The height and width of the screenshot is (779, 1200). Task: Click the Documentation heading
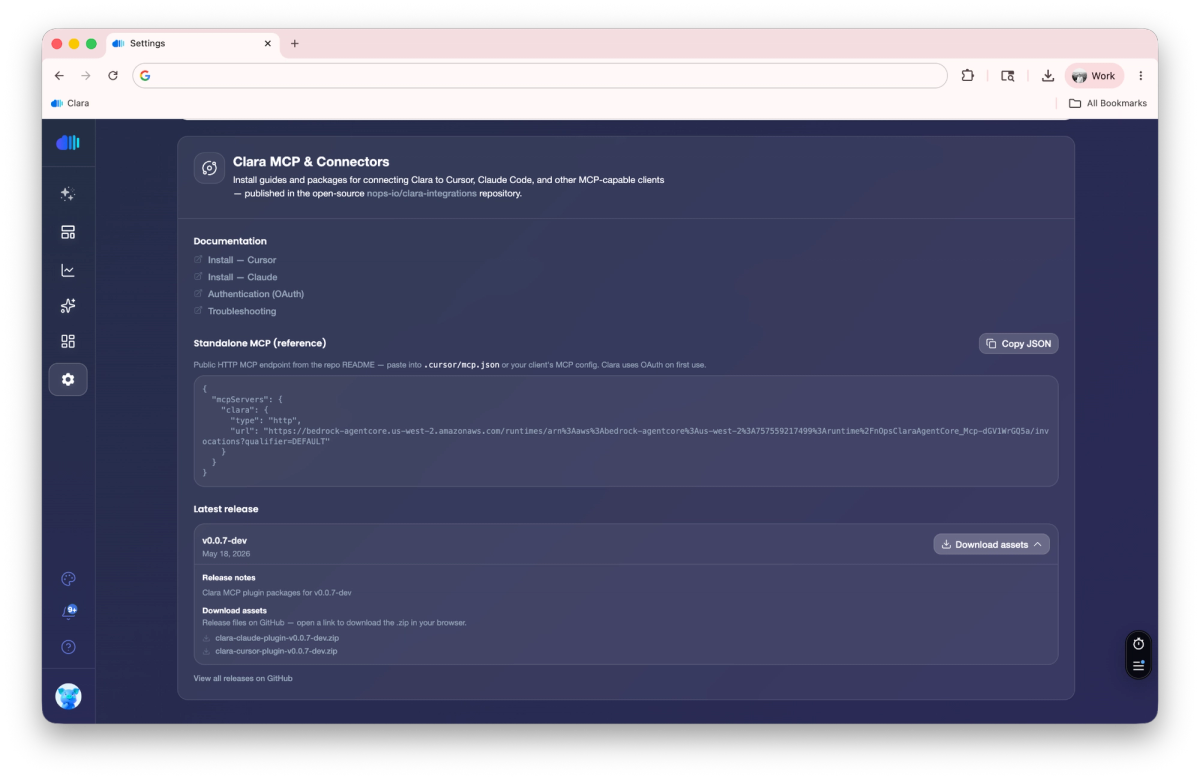[230, 241]
